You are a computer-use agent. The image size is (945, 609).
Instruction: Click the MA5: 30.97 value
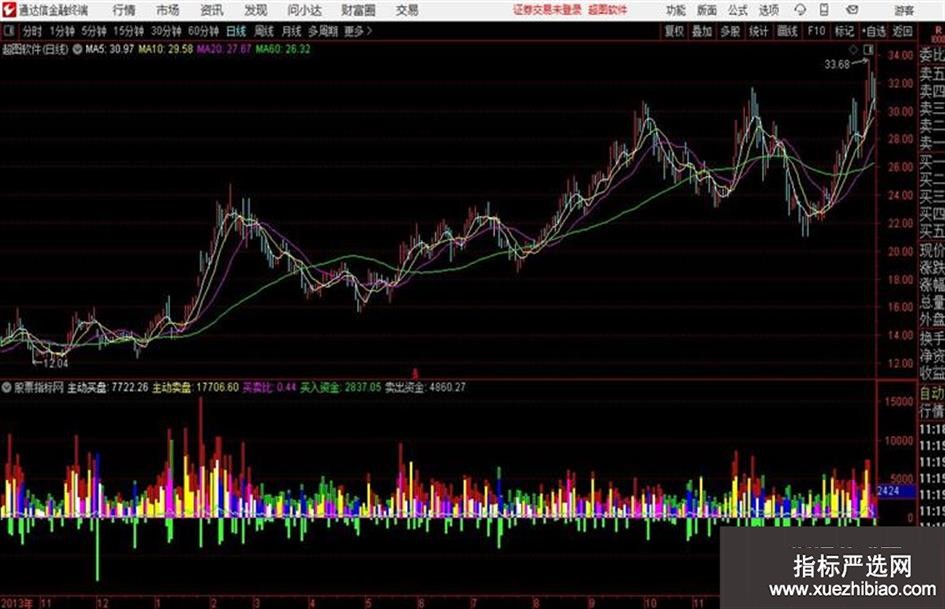[110, 49]
